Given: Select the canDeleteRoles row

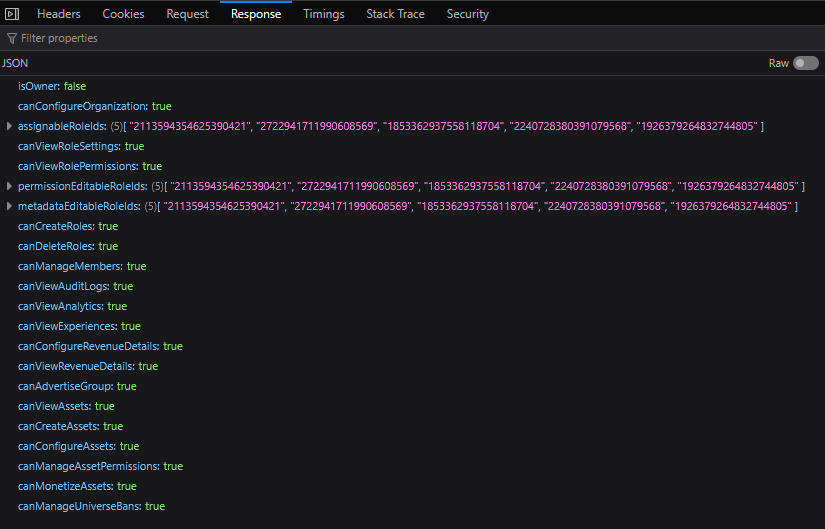Looking at the screenshot, I should click(412, 246).
